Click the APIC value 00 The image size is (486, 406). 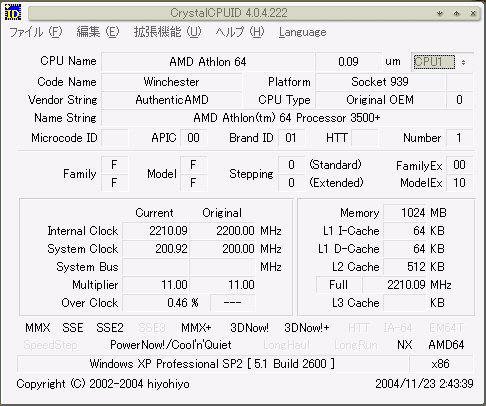[x=193, y=138]
